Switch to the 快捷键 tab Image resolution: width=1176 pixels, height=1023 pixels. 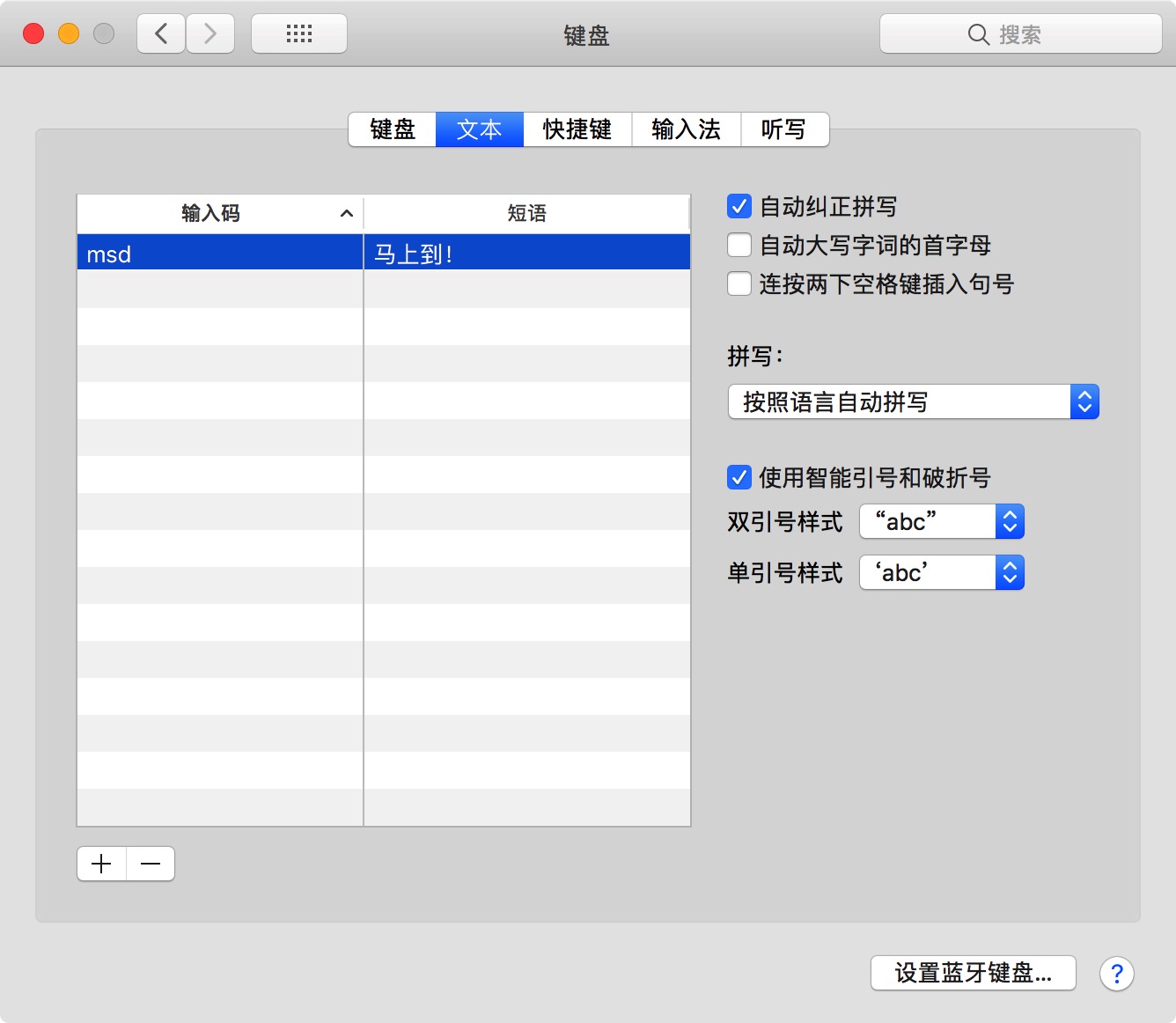577,129
